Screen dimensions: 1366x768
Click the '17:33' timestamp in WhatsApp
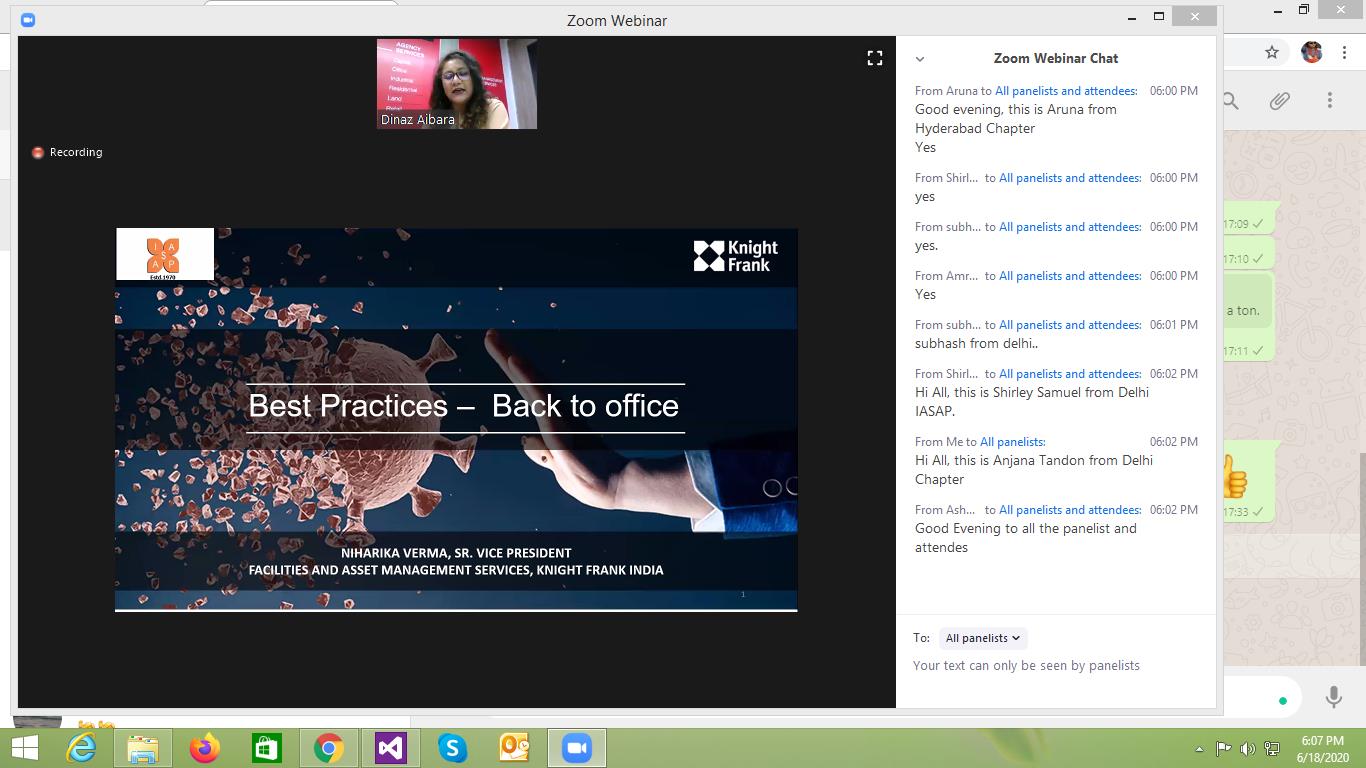click(1236, 513)
